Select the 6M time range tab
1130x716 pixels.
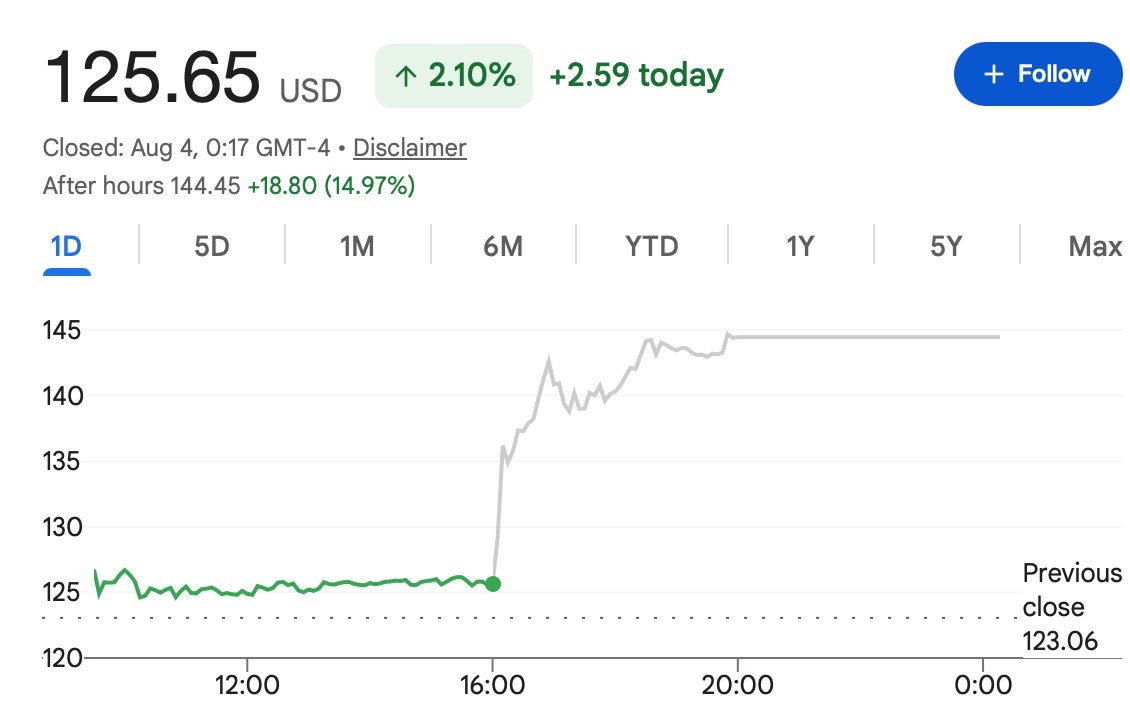tap(503, 247)
